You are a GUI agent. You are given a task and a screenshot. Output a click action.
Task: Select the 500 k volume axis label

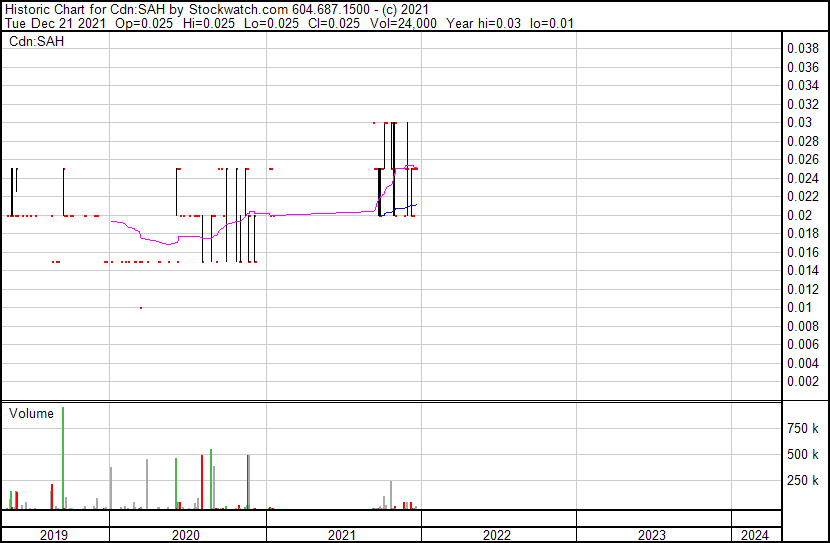(804, 454)
